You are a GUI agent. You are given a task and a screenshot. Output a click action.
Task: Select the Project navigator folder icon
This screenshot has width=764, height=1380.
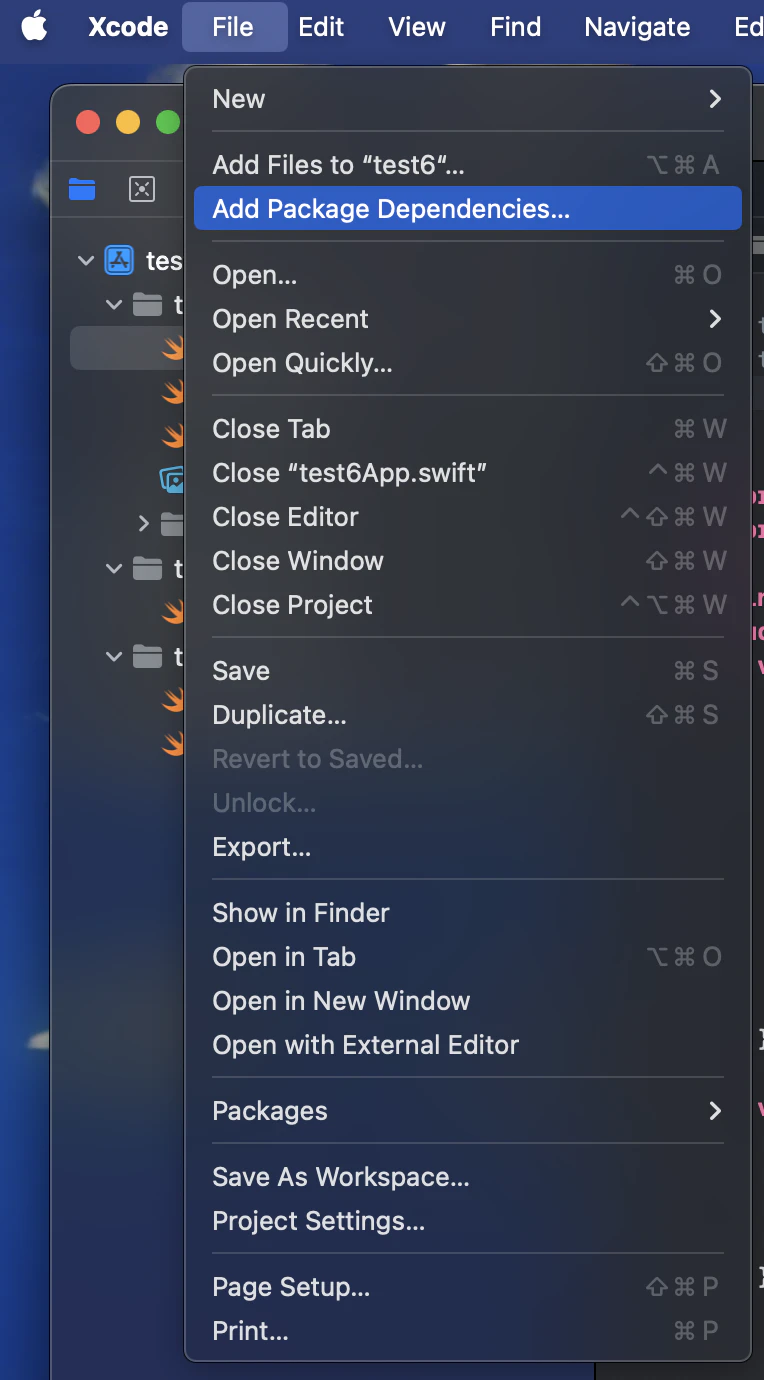coord(82,189)
